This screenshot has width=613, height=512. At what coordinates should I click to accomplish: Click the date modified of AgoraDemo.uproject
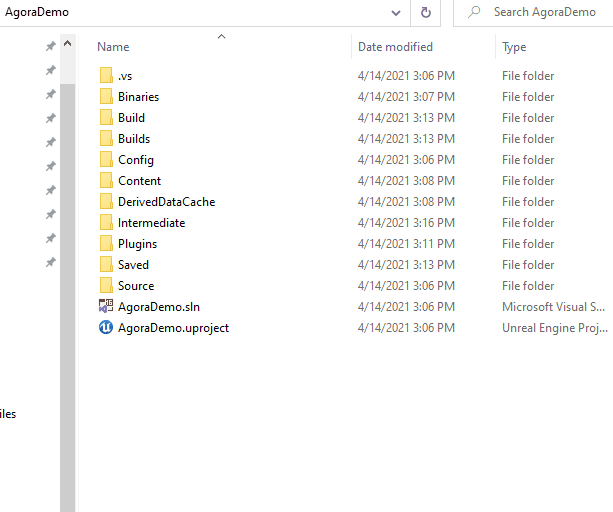[406, 328]
